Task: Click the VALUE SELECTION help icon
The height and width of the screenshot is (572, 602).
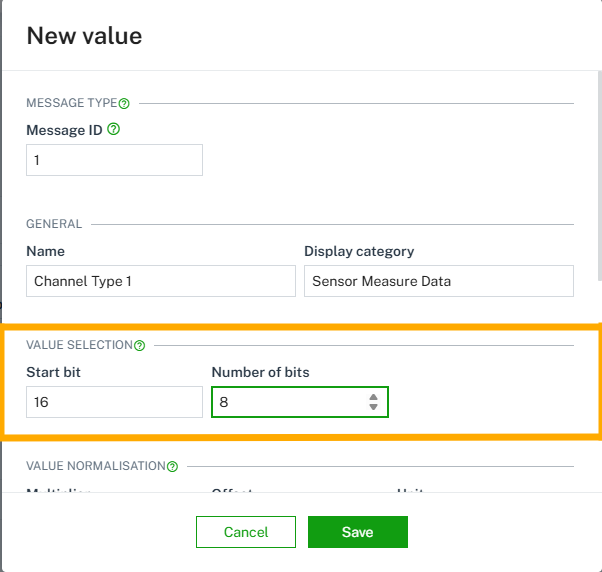Action: pos(139,345)
